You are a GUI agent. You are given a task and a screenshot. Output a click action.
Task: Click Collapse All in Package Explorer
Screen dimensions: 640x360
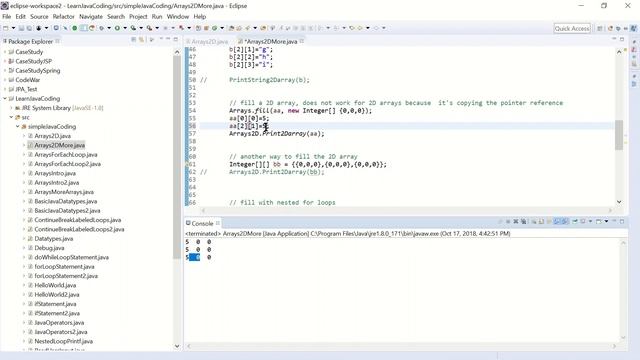(x=133, y=40)
